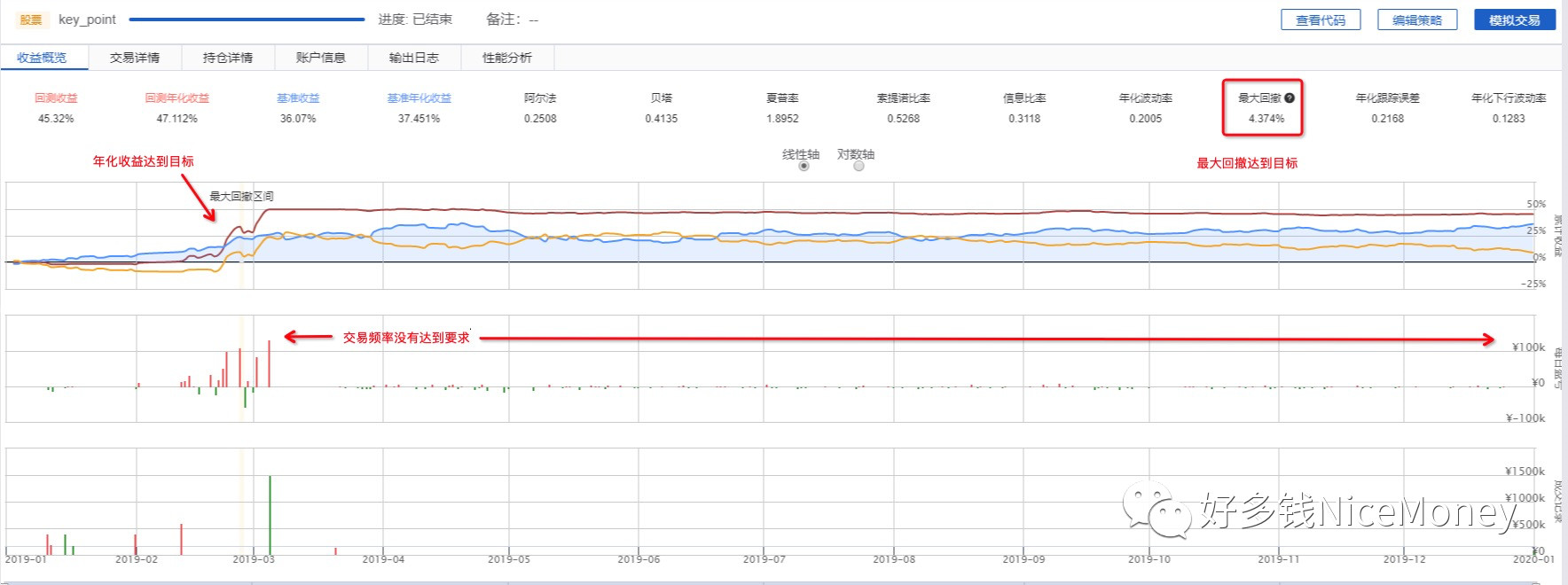The width and height of the screenshot is (1568, 585).
Task: Click the 45.32% return value
Action: (x=56, y=119)
